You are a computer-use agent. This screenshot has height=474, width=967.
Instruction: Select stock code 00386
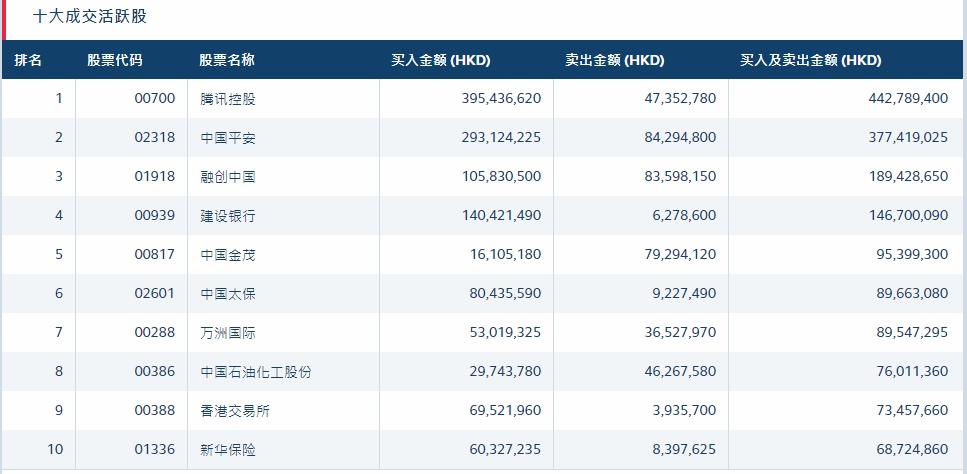point(155,371)
